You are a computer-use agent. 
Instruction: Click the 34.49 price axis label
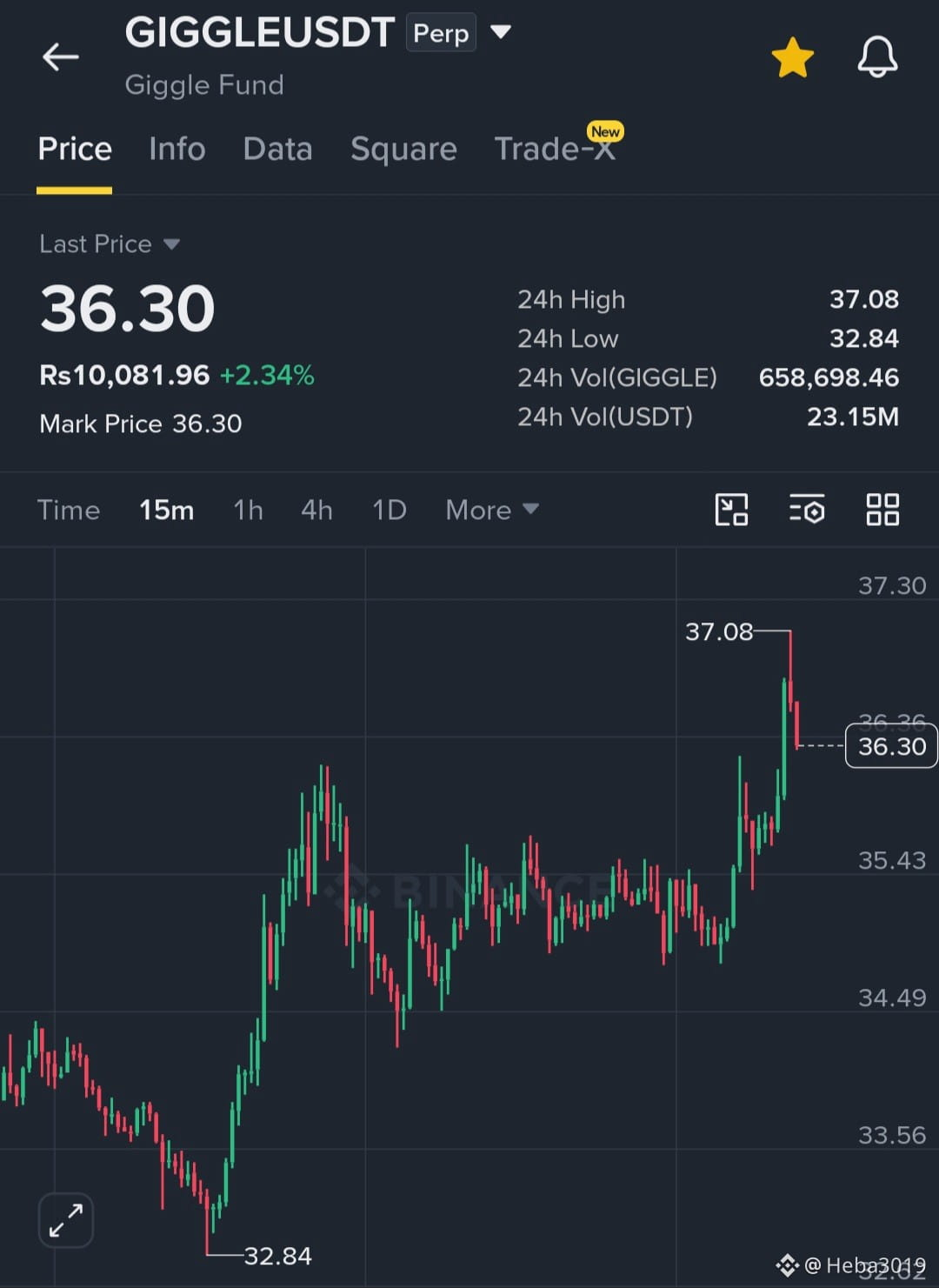(x=892, y=998)
